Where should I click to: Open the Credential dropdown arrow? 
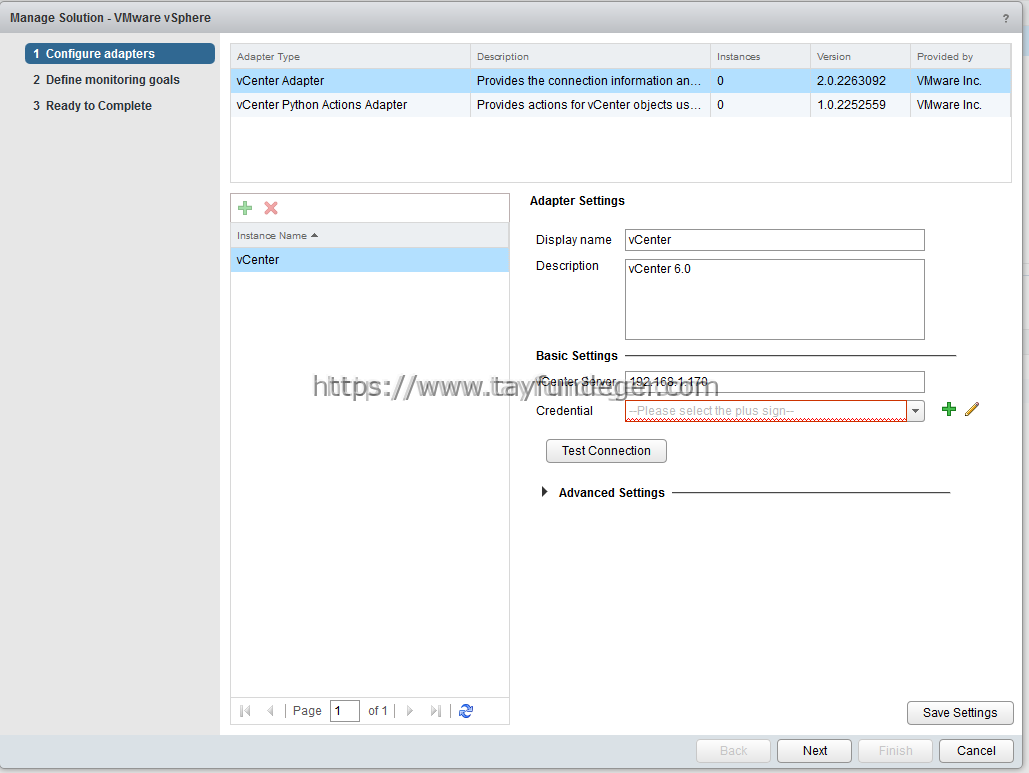coord(915,411)
